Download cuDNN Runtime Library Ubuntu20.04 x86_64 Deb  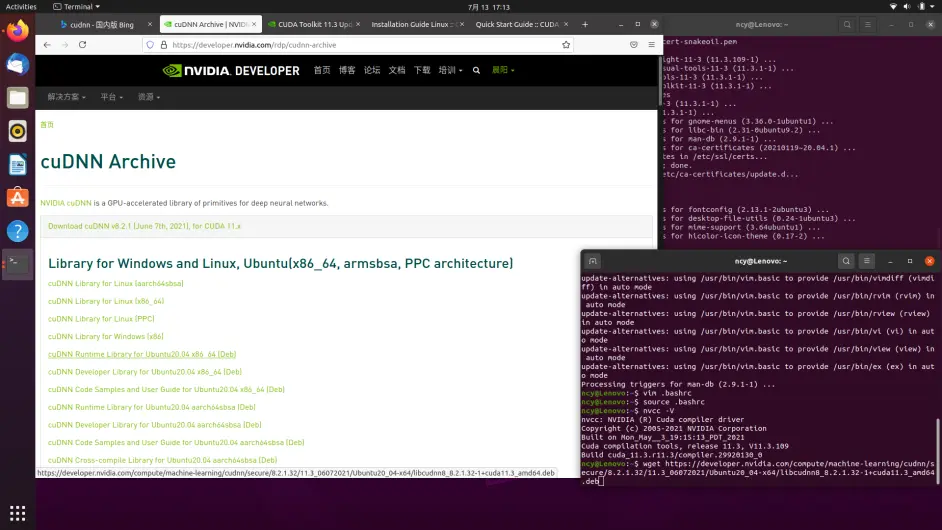(x=142, y=354)
